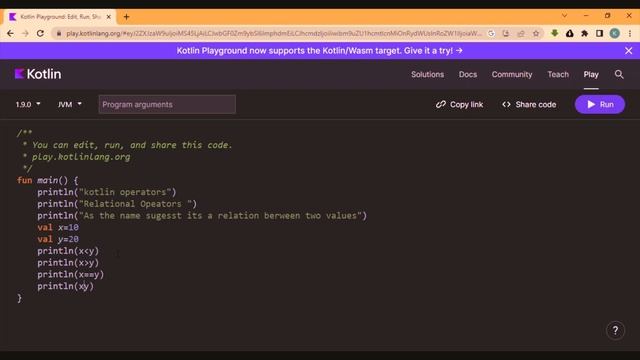Screen dimensions: 640x360
Task: Open a new browser tab
Action: tap(127, 17)
